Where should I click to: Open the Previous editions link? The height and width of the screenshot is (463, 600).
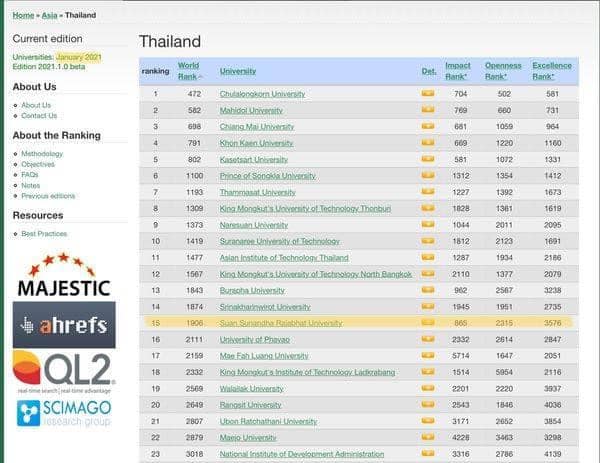tap(48, 196)
